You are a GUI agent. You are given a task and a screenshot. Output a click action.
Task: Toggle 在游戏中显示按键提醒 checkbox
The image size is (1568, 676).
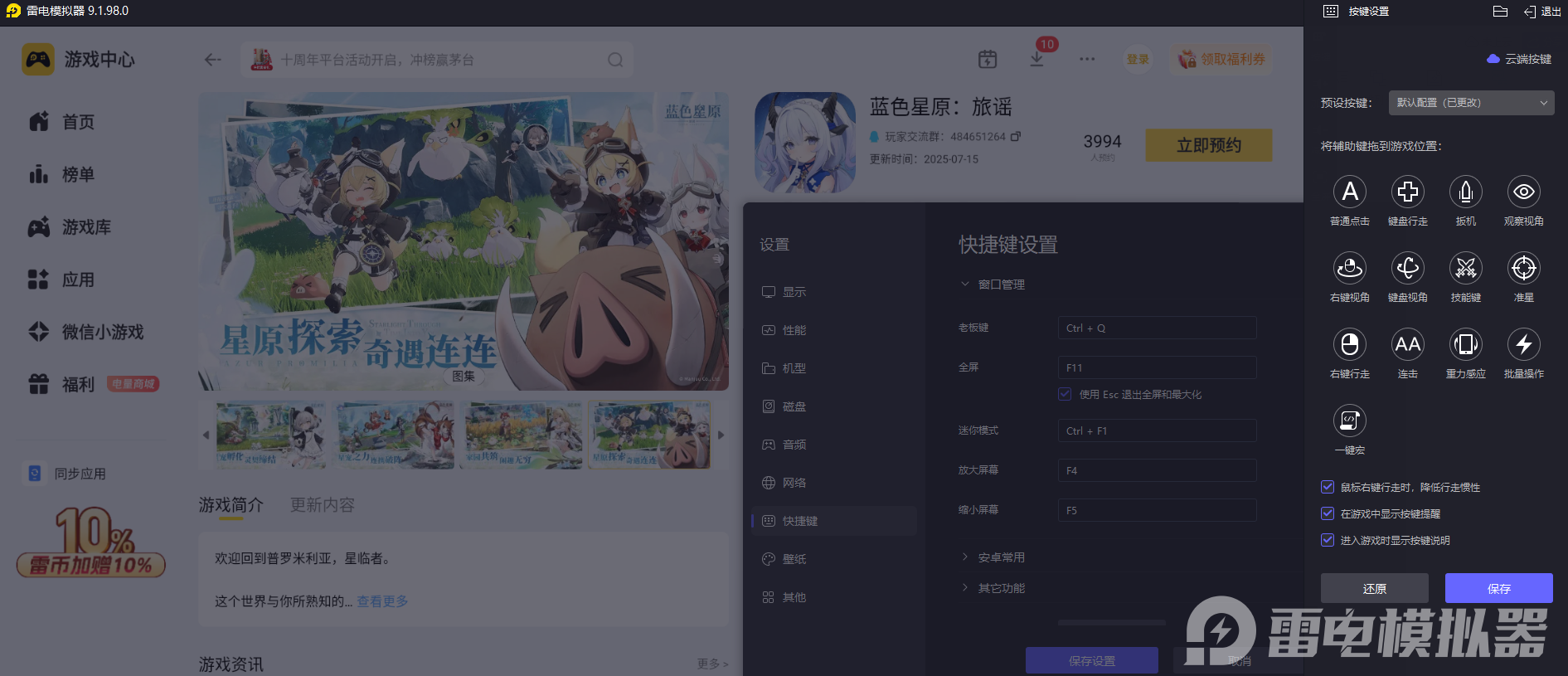click(1328, 513)
